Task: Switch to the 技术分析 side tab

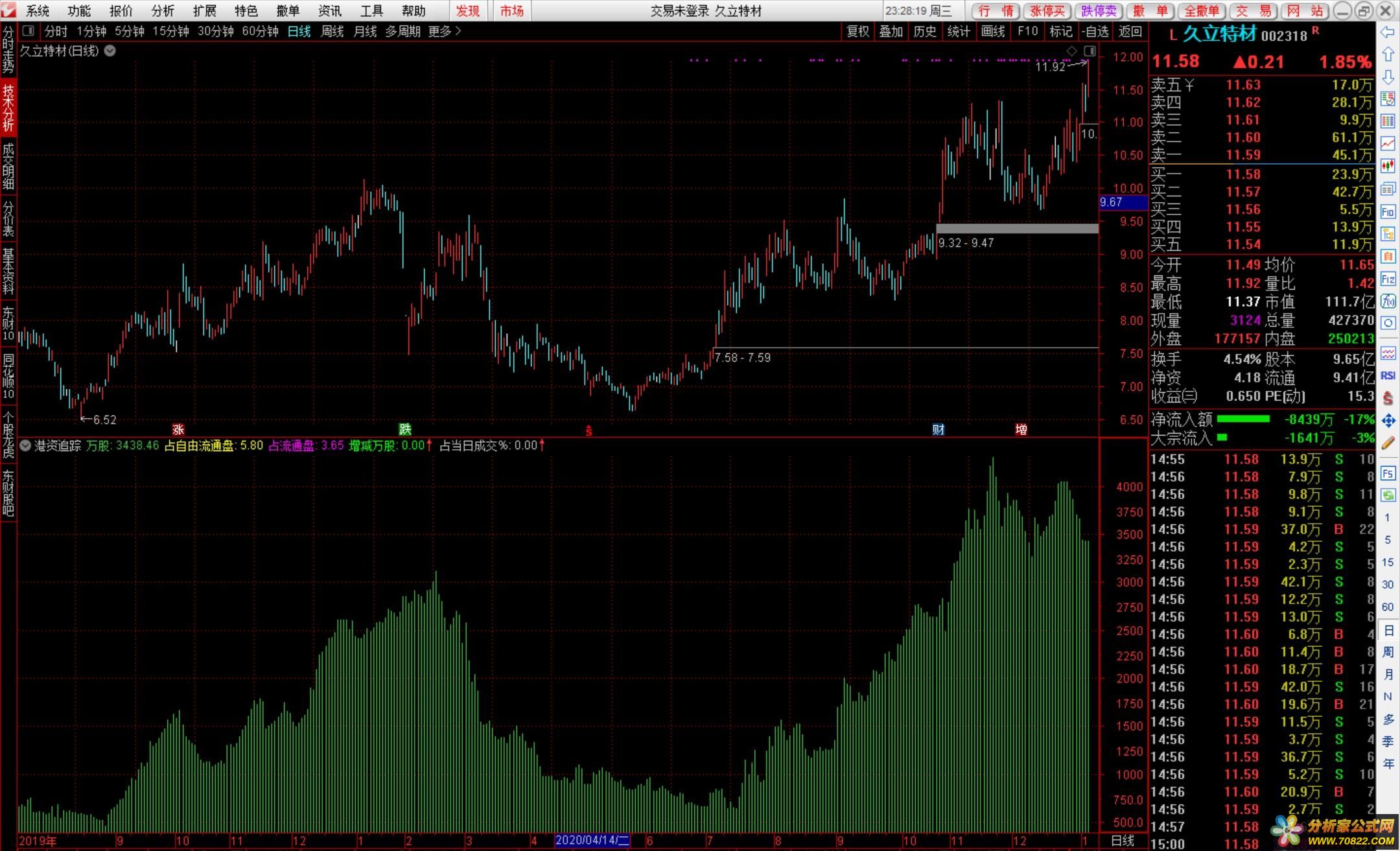Action: (x=8, y=108)
